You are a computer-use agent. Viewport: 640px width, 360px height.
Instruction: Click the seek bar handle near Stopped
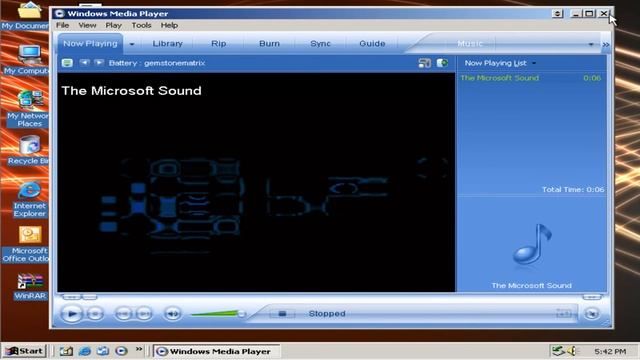tap(282, 313)
